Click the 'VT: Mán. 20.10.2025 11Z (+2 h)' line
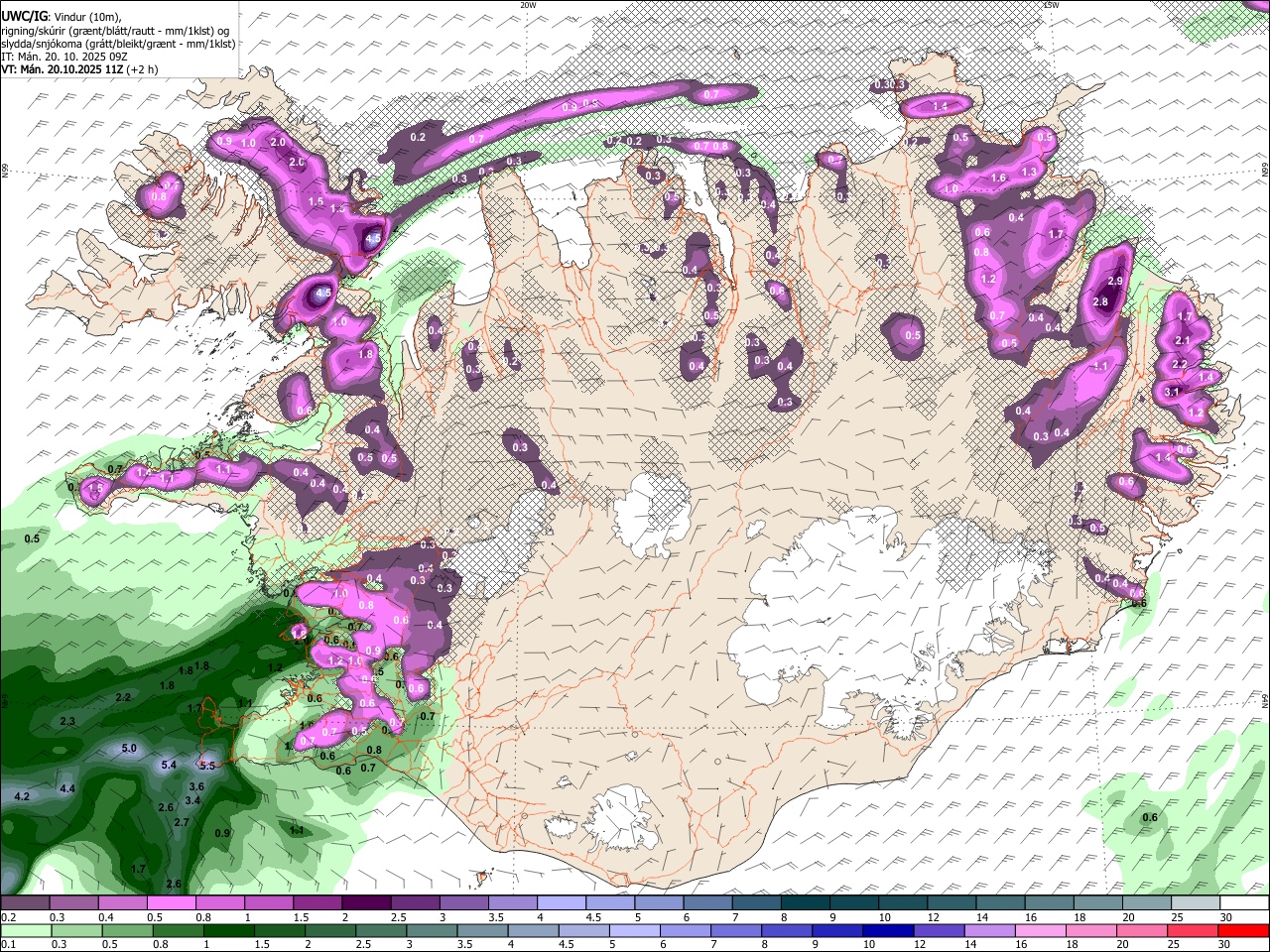 78,69
